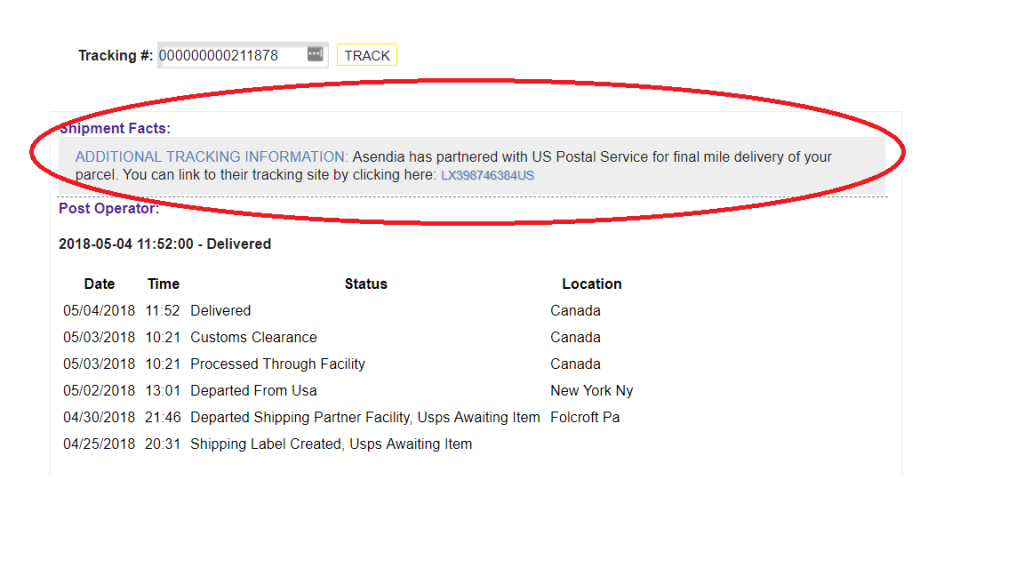The width and height of the screenshot is (1024, 576).
Task: Click the Time column header
Action: [163, 284]
